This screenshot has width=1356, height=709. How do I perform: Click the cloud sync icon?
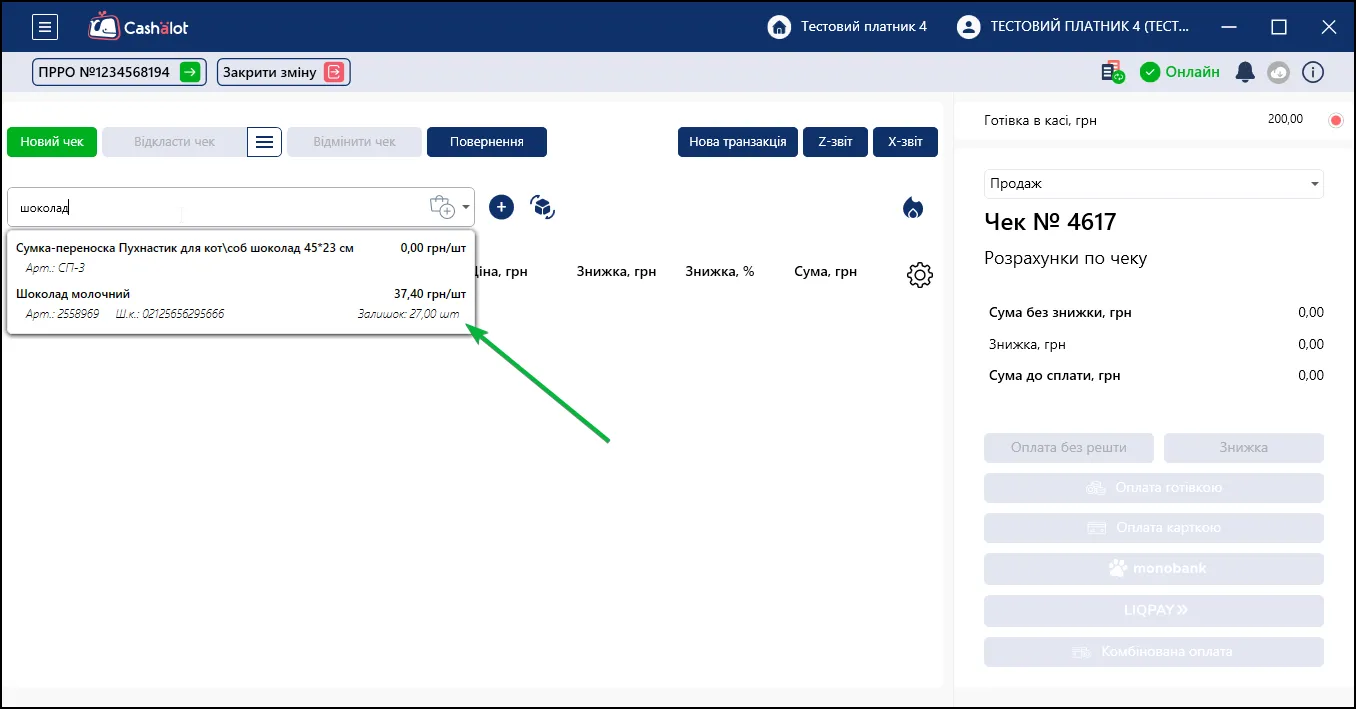pos(1279,72)
